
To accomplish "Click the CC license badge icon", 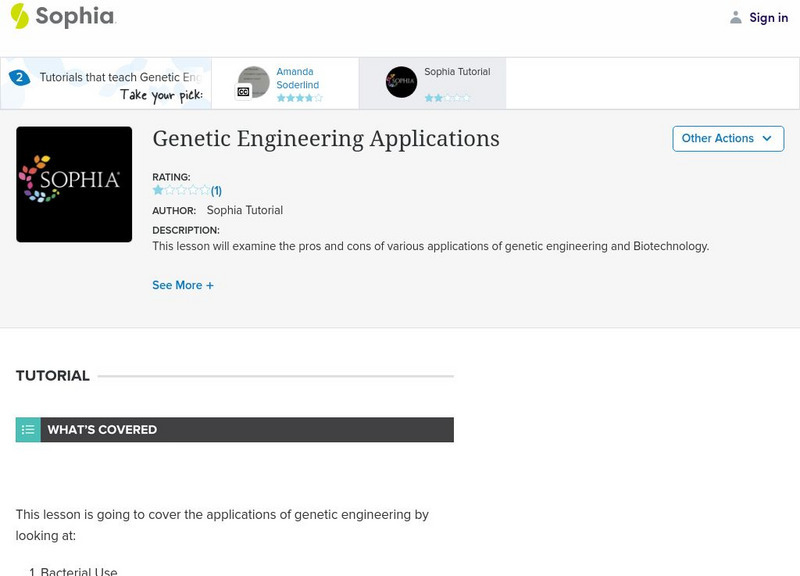I will tap(243, 92).
